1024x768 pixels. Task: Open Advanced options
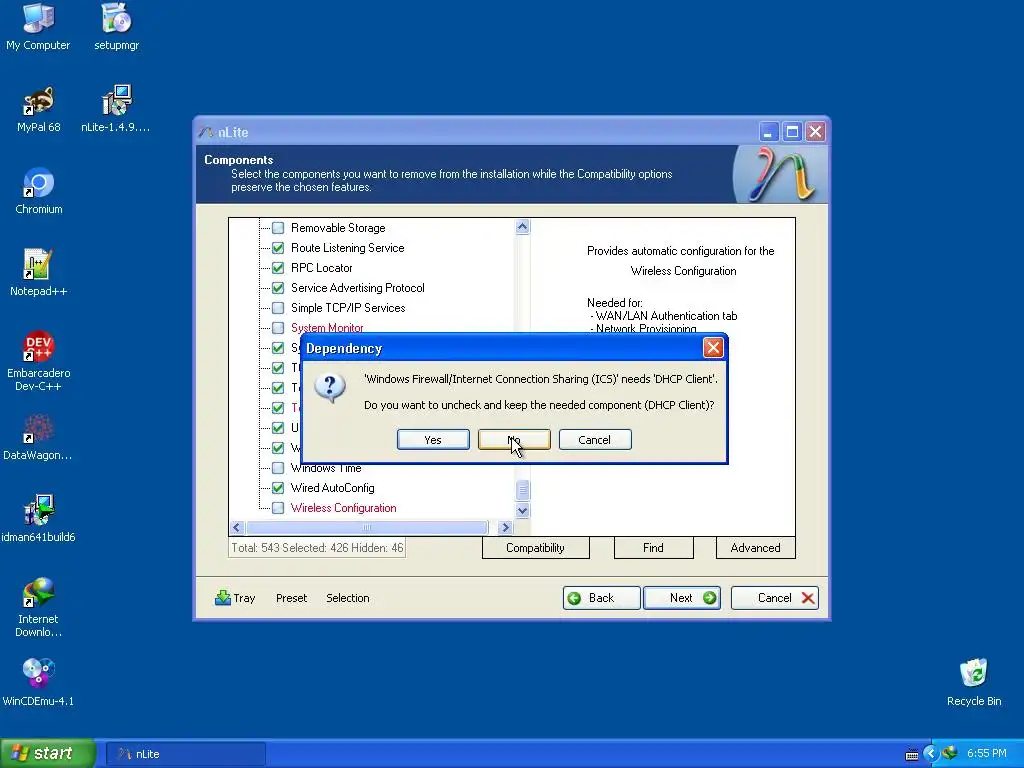click(755, 548)
